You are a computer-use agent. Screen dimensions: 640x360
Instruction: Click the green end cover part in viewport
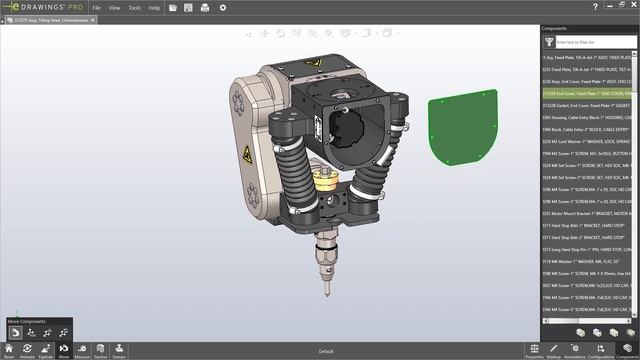point(462,127)
